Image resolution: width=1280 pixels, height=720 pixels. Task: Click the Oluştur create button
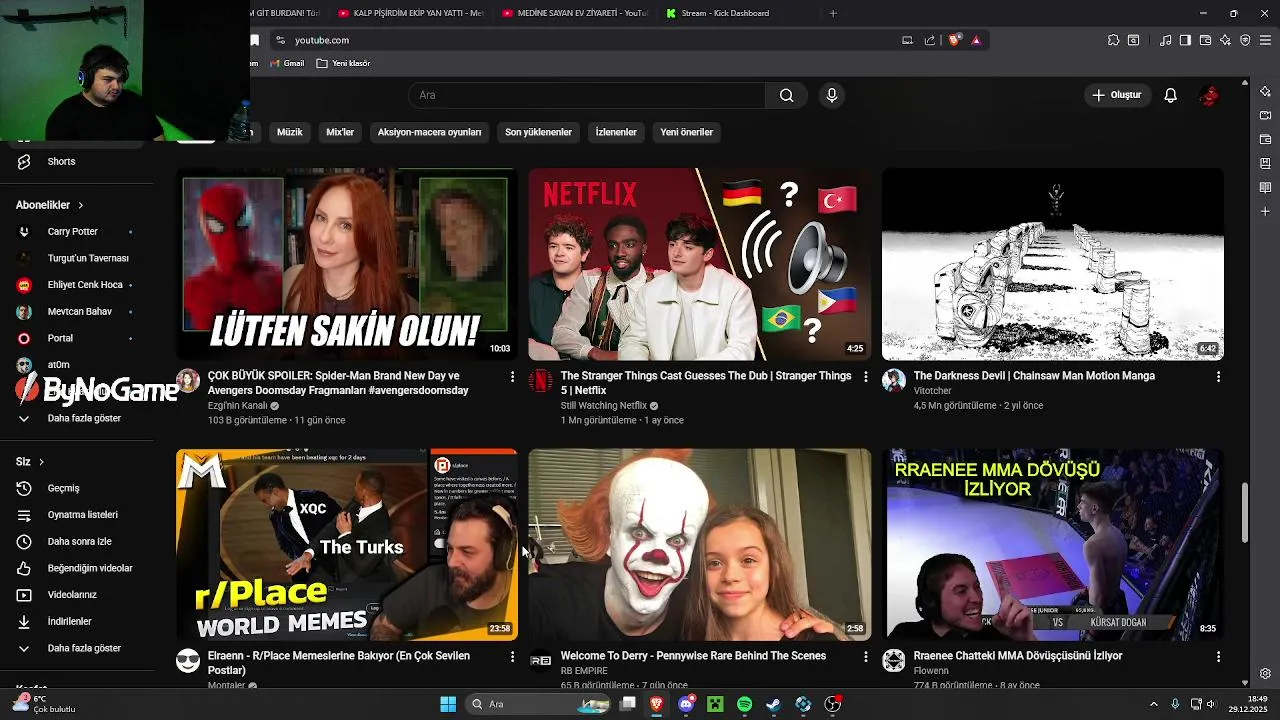pos(1117,95)
